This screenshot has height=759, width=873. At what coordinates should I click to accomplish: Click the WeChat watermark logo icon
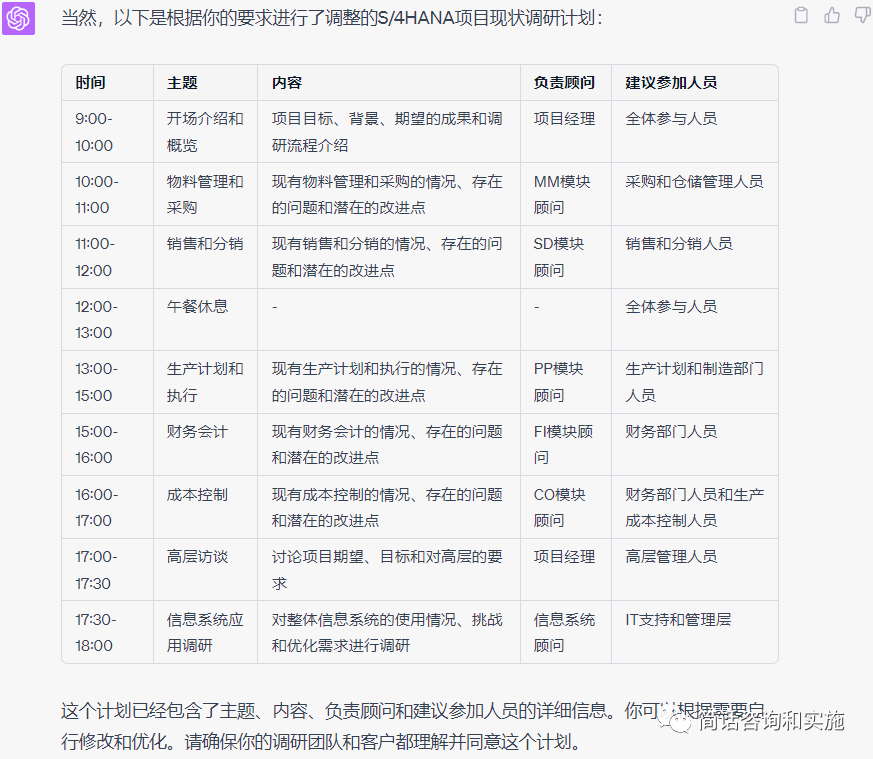tap(679, 723)
